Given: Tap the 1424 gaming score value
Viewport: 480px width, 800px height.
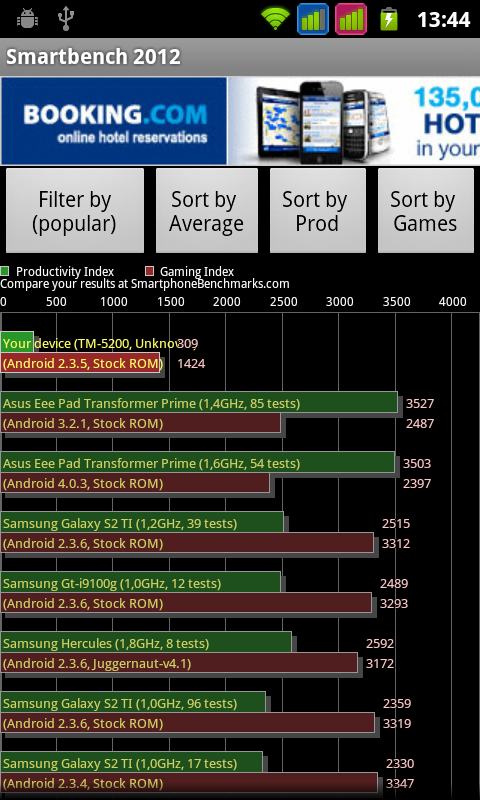Looking at the screenshot, I should click(x=191, y=364).
